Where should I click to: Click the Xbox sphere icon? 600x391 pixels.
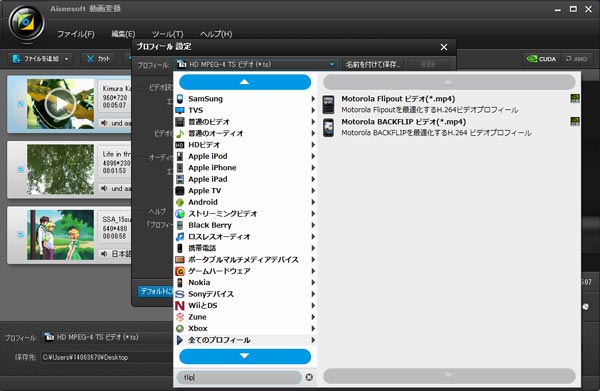(x=180, y=328)
